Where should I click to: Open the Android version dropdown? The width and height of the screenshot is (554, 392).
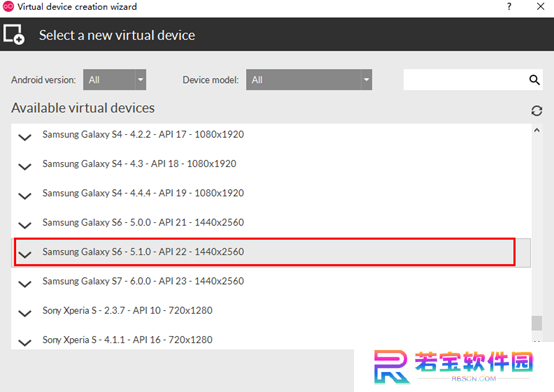click(x=114, y=80)
